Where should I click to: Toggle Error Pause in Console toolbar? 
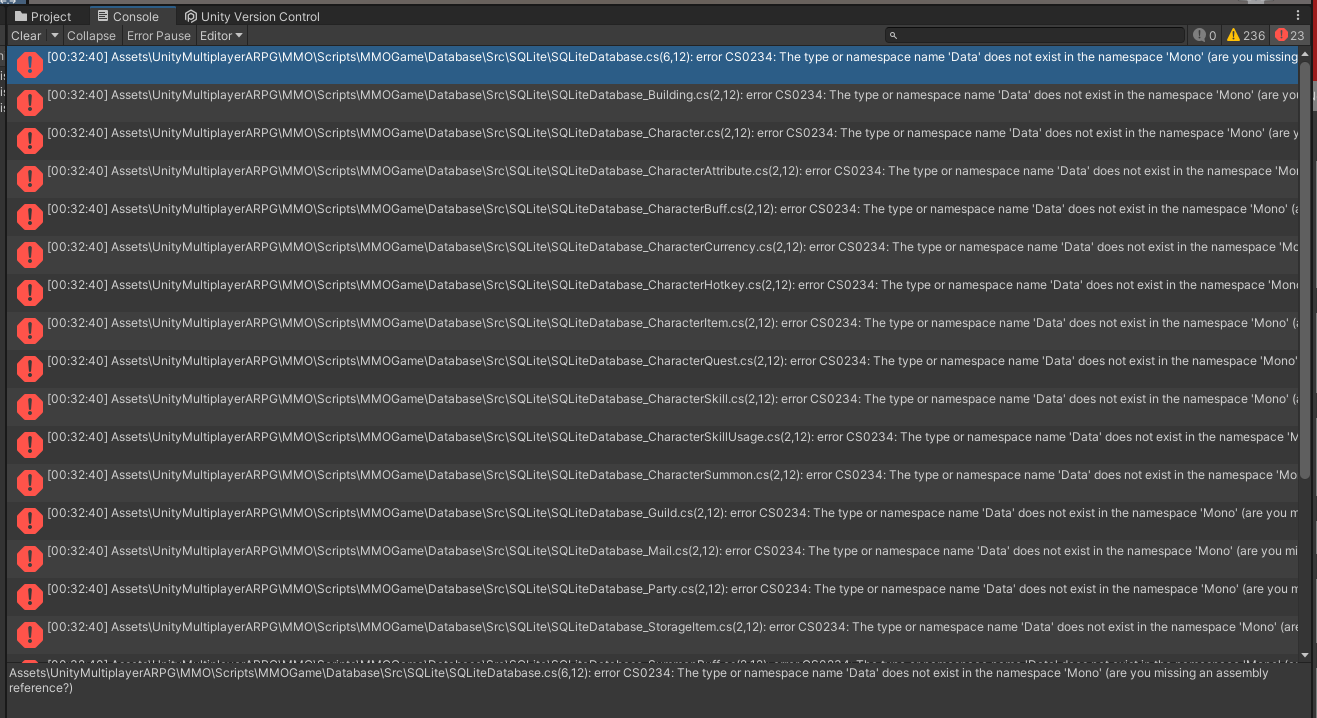point(158,36)
